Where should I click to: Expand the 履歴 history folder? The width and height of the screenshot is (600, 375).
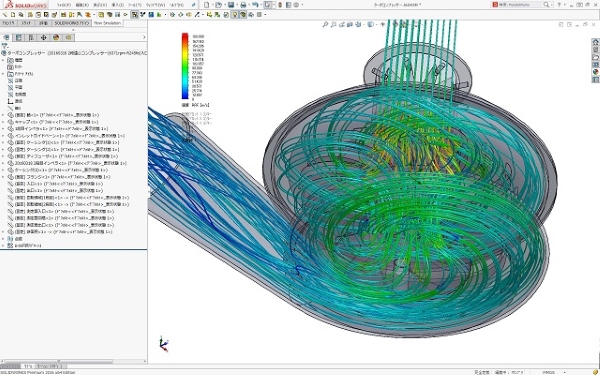3,60
